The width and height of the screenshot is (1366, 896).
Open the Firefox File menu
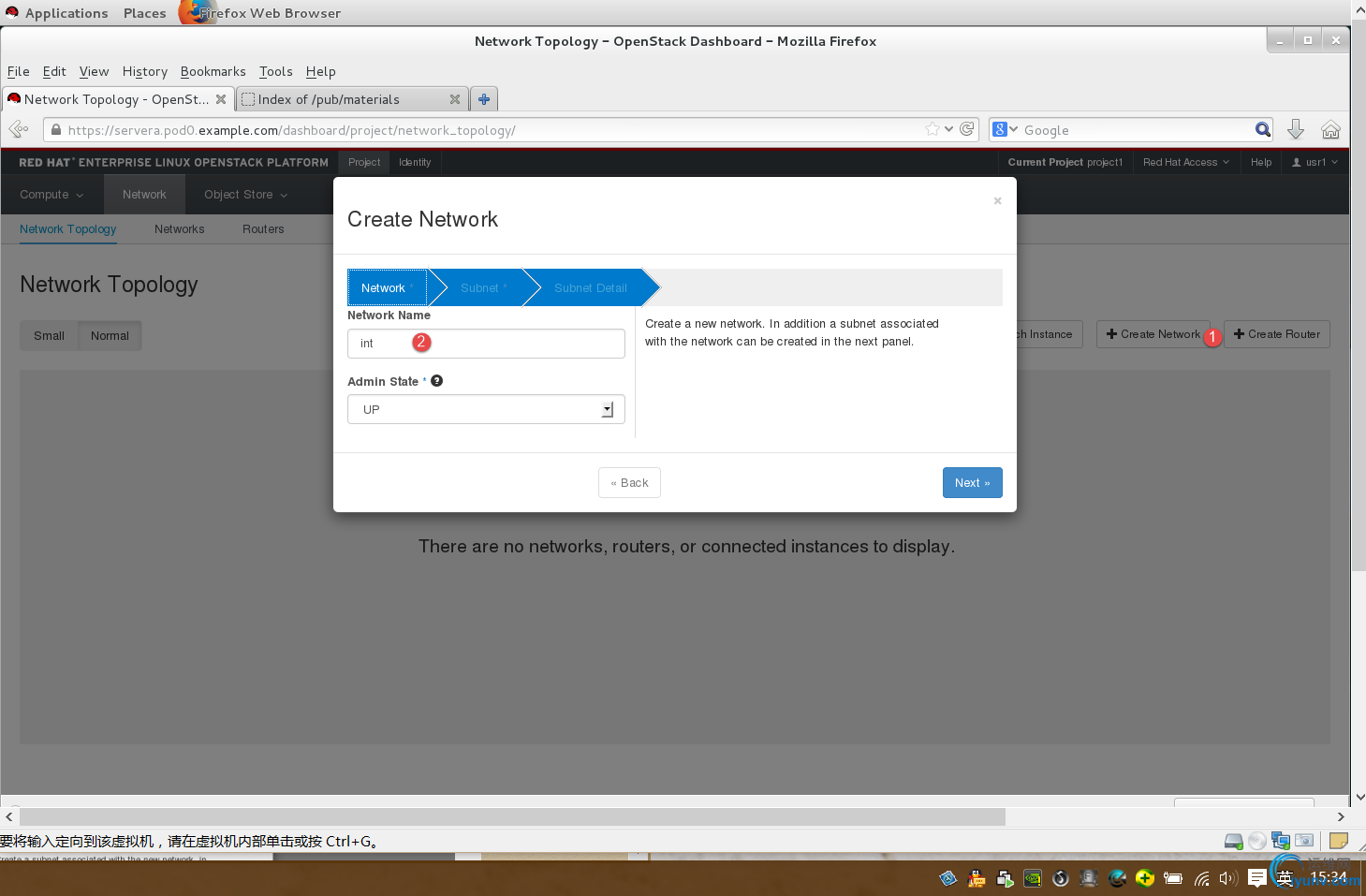19,71
